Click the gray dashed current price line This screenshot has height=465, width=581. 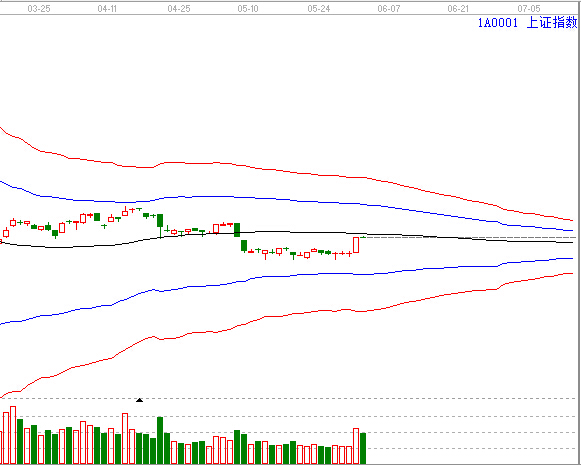click(x=471, y=237)
